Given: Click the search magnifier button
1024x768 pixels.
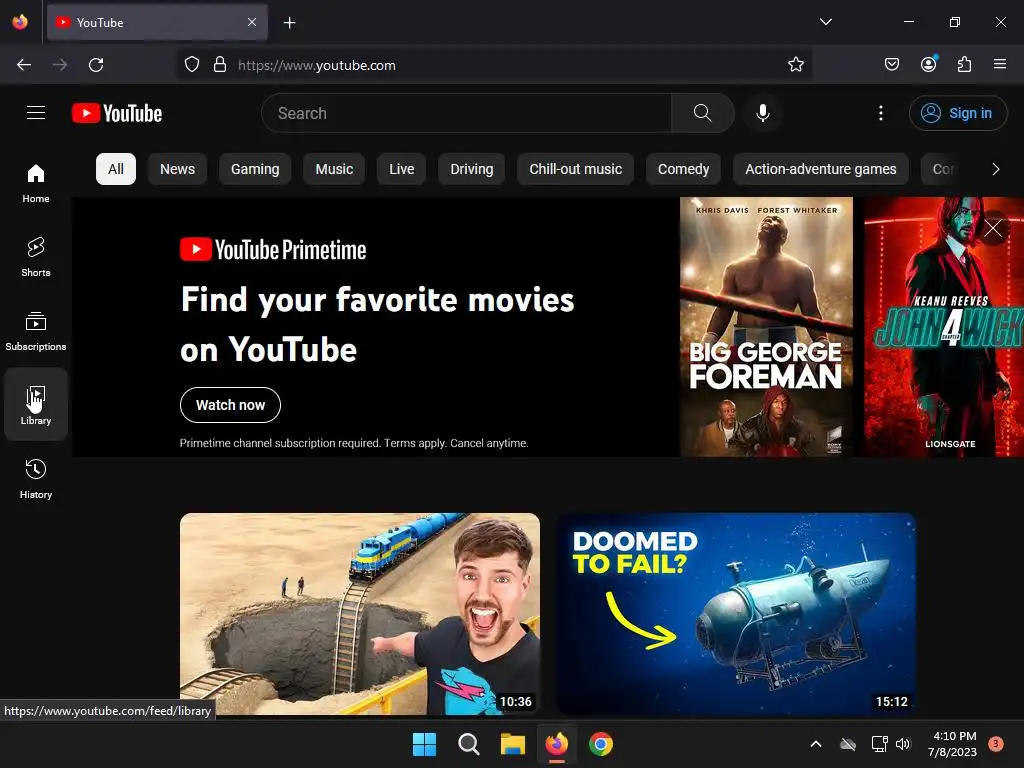Looking at the screenshot, I should [x=703, y=113].
